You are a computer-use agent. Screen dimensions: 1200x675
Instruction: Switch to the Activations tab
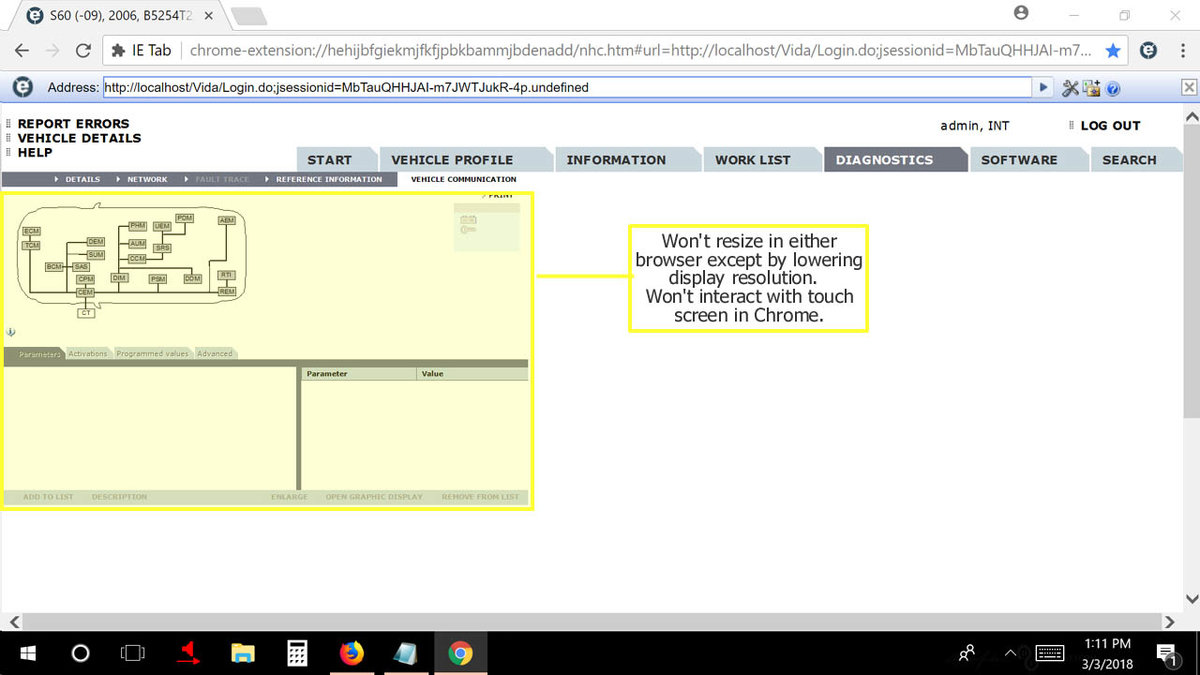(88, 354)
